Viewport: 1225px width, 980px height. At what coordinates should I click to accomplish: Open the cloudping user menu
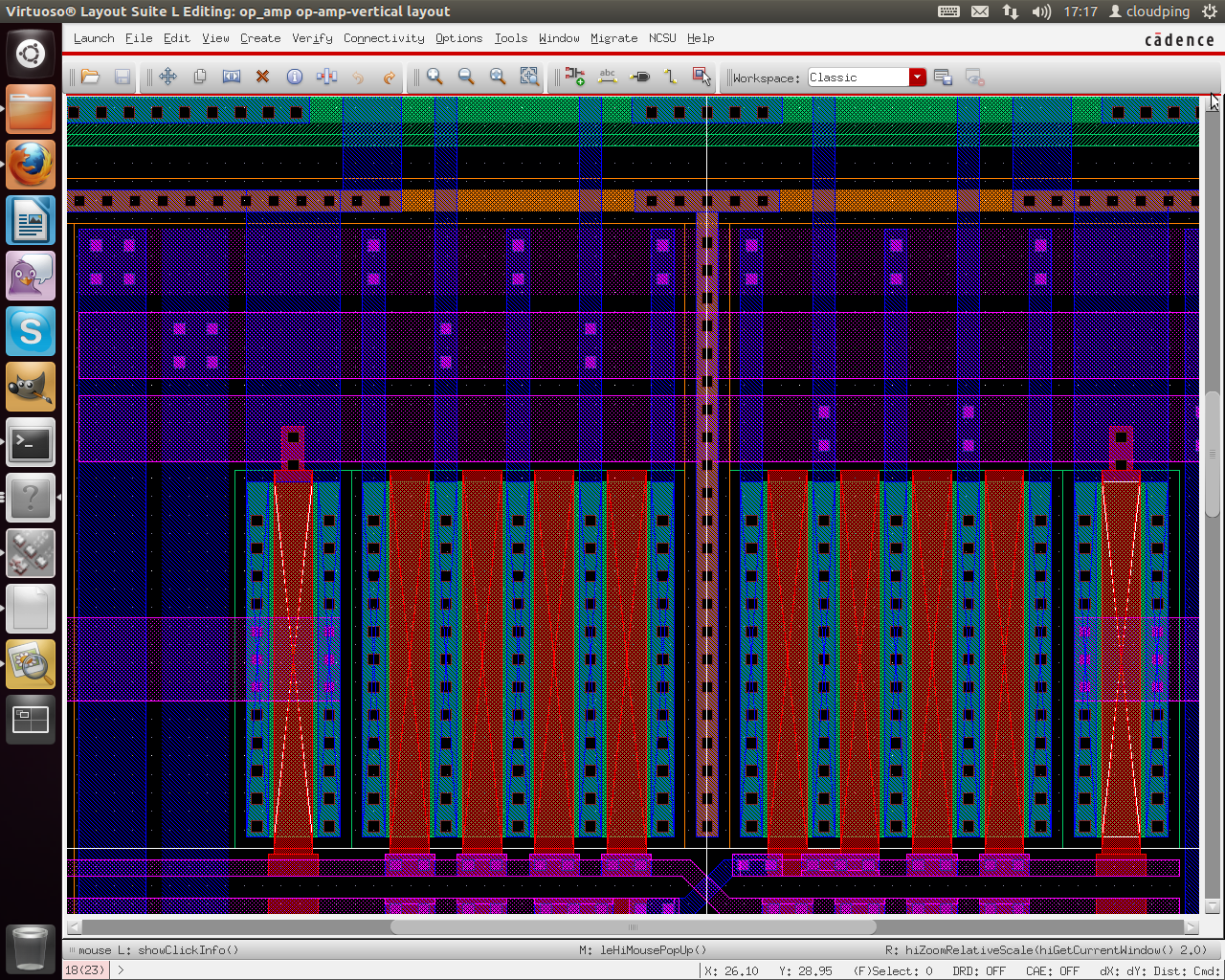coord(1149,11)
